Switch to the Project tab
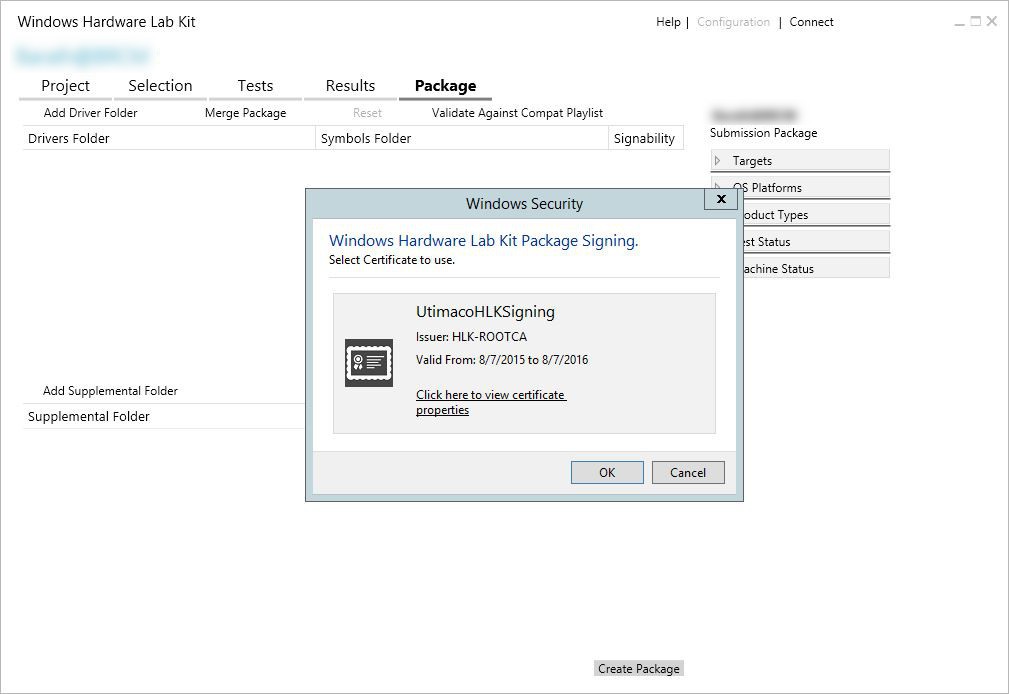The height and width of the screenshot is (694, 1009). coord(65,86)
